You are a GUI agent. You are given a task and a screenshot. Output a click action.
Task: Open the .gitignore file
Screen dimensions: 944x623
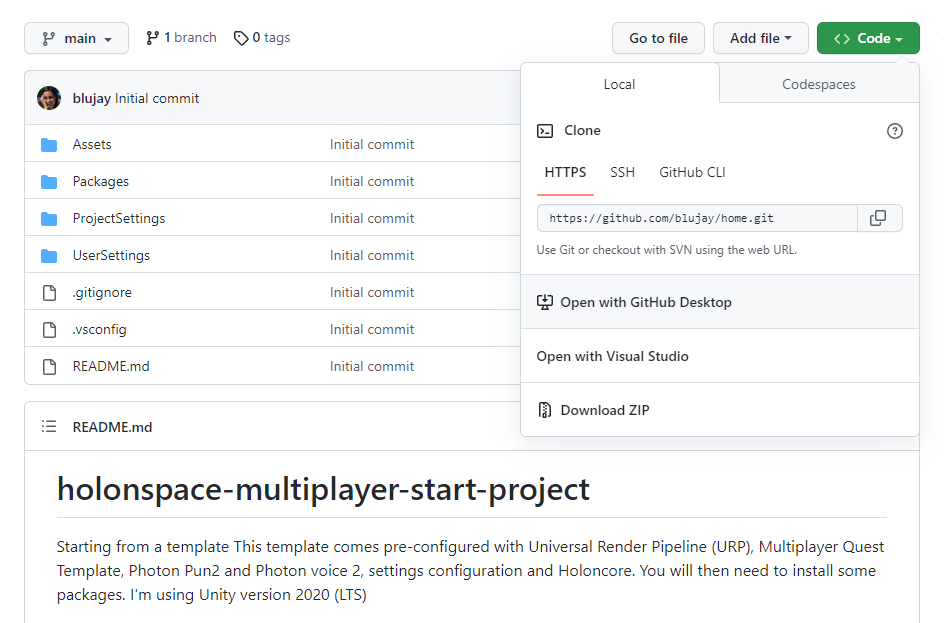102,293
